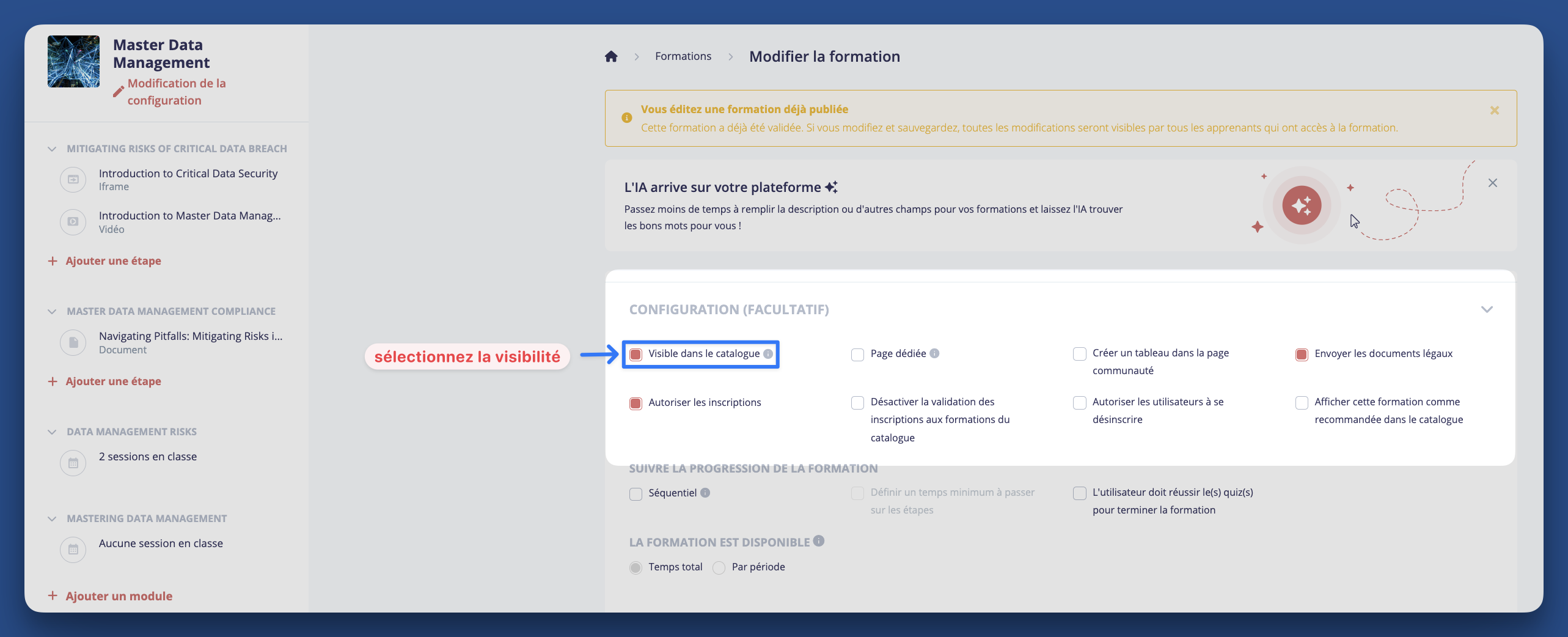Dismiss the formation déjà publiée warning
This screenshot has height=637, width=1568.
coord(1494,110)
